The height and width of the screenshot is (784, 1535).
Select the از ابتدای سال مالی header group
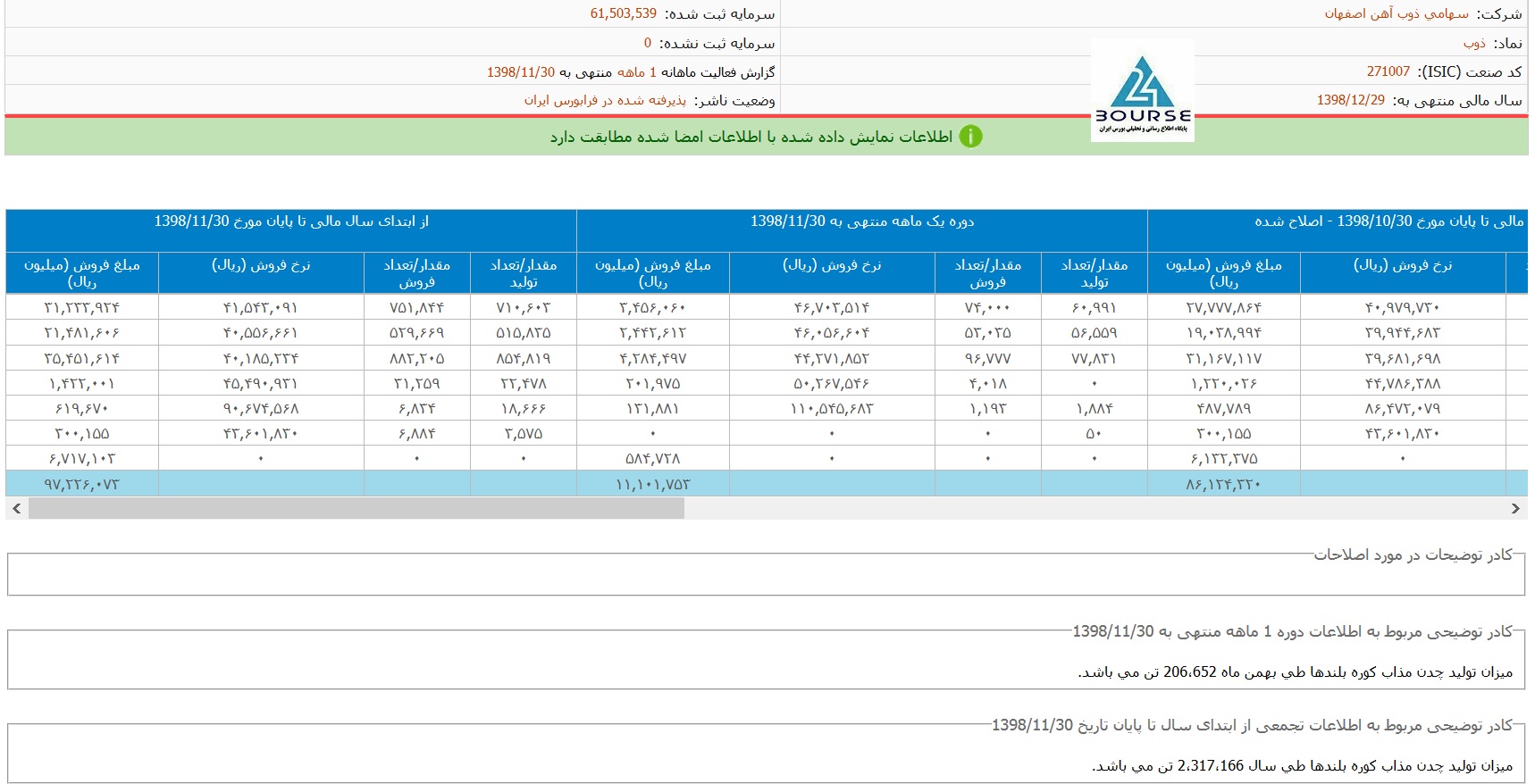point(291,221)
